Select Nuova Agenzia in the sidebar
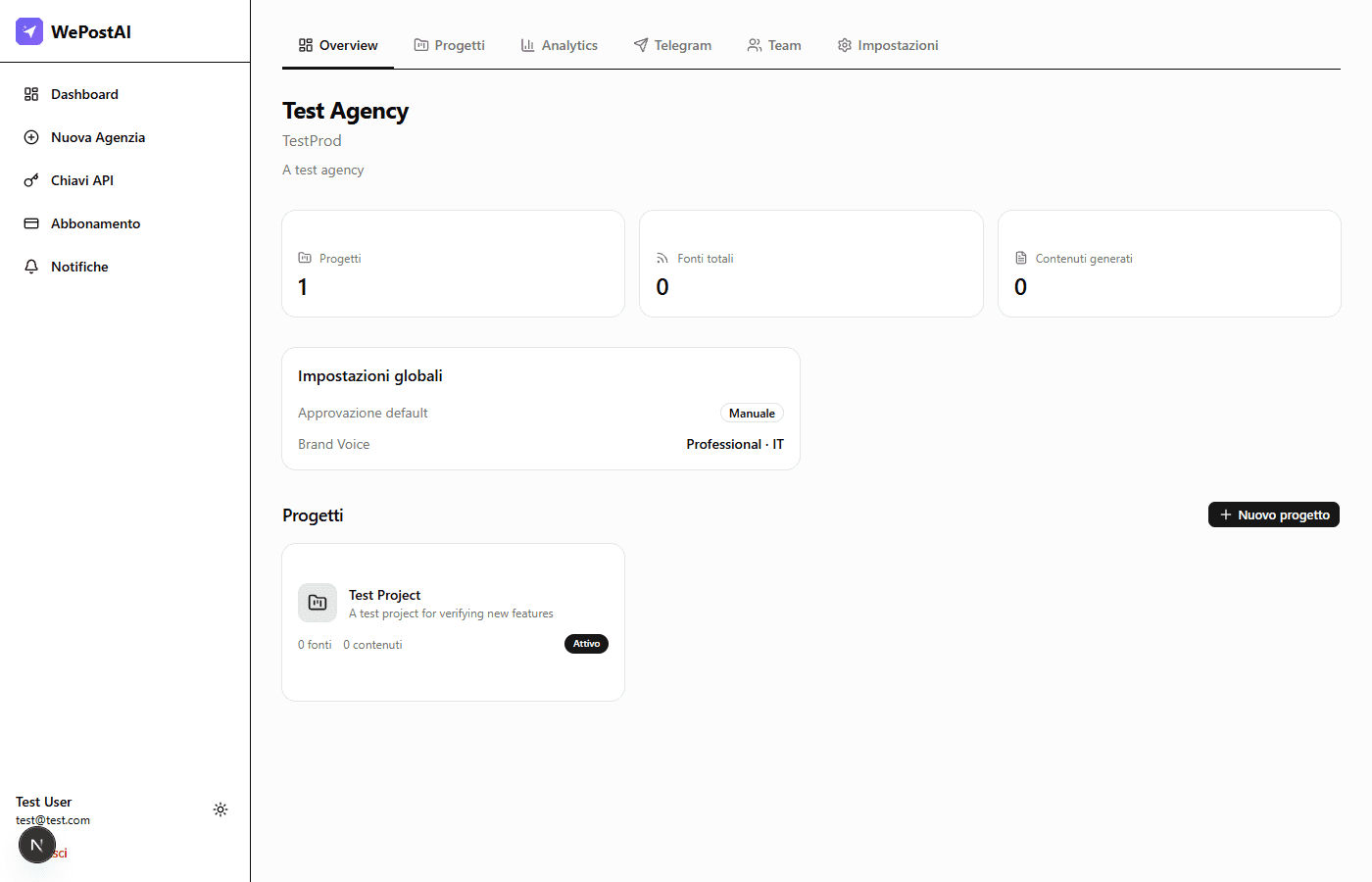Viewport: 1372px width, 882px height. coord(97,137)
